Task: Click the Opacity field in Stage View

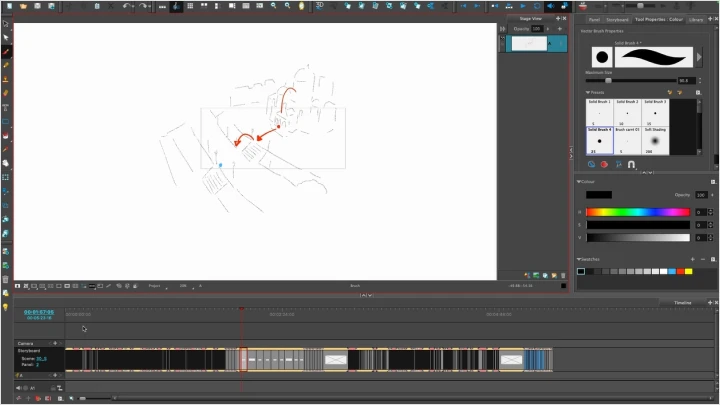Action: (x=537, y=29)
